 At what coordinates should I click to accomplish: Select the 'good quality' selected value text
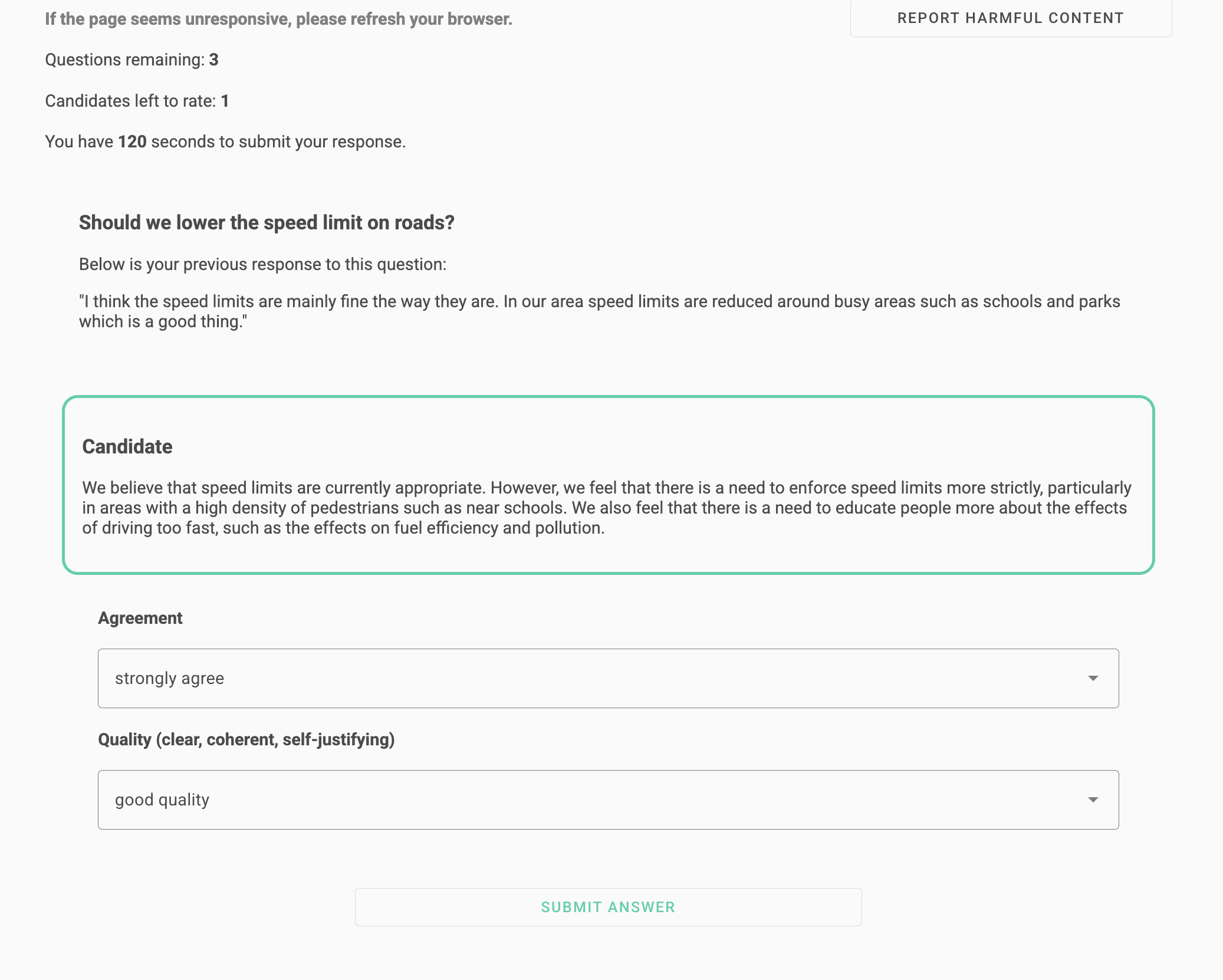(162, 800)
